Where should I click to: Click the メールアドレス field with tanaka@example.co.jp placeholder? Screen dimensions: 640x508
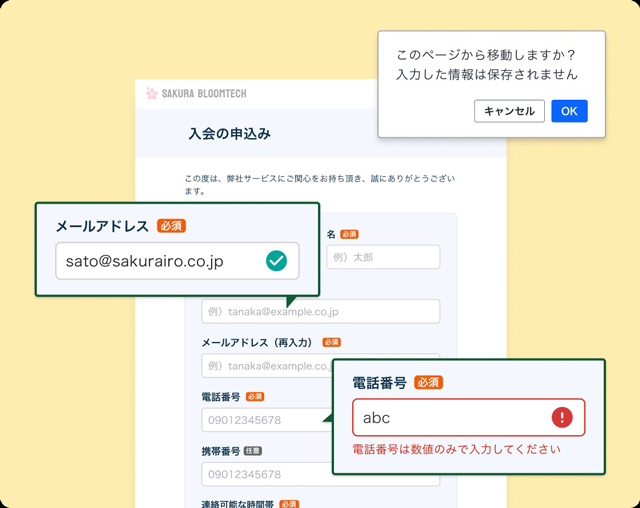(x=321, y=311)
